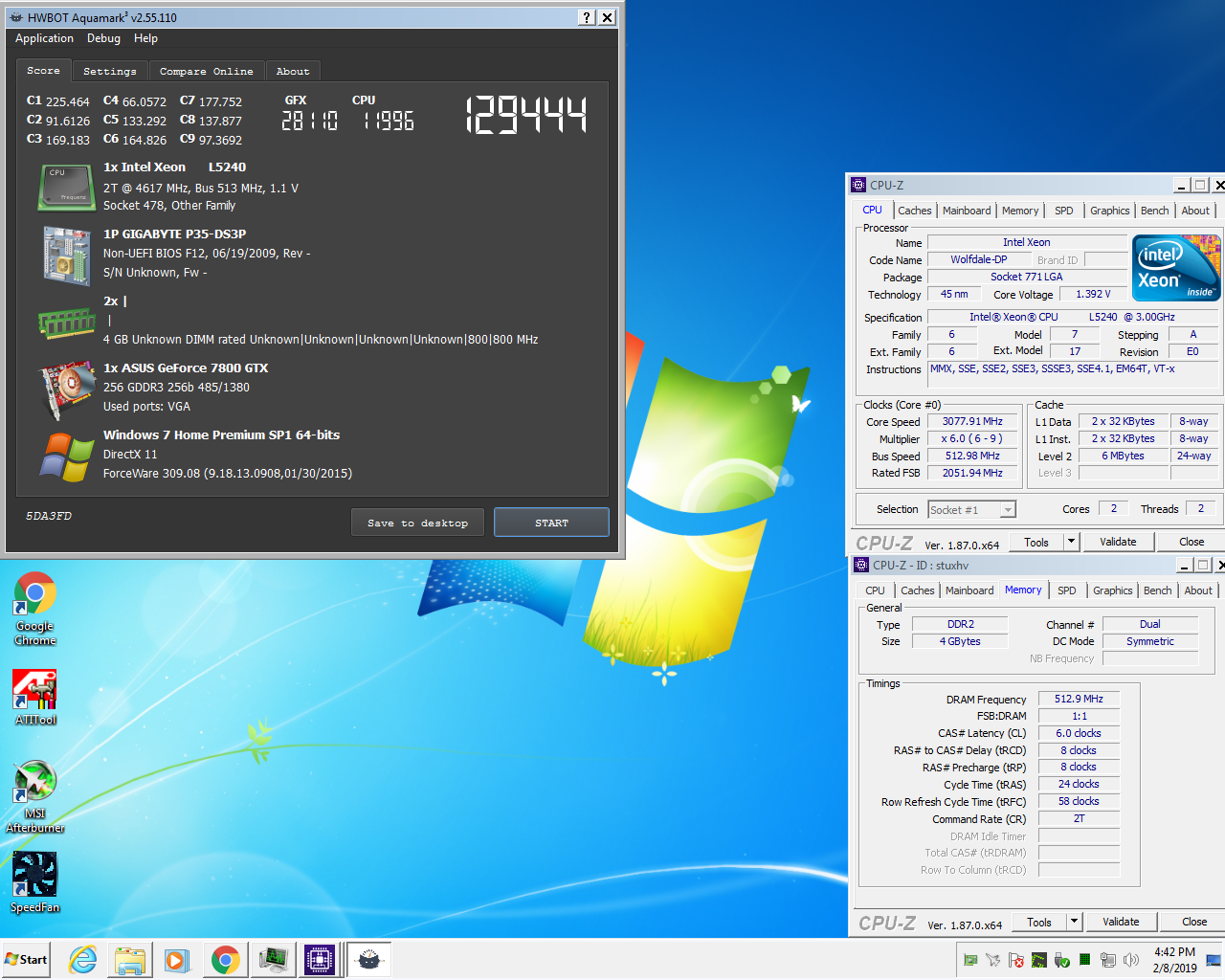Viewport: 1225px width, 980px height.
Task: Open the Help menu in Aquamark
Action: pyautogui.click(x=145, y=38)
